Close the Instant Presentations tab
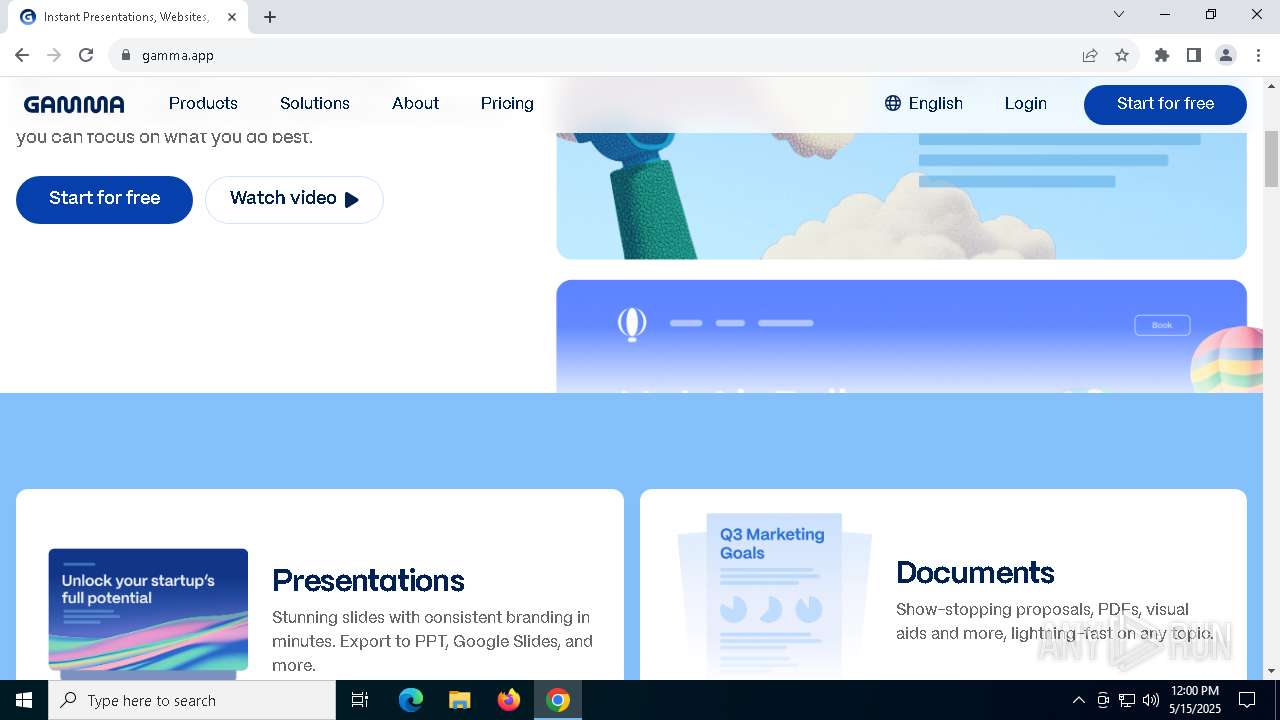This screenshot has height=720, width=1280. (232, 16)
